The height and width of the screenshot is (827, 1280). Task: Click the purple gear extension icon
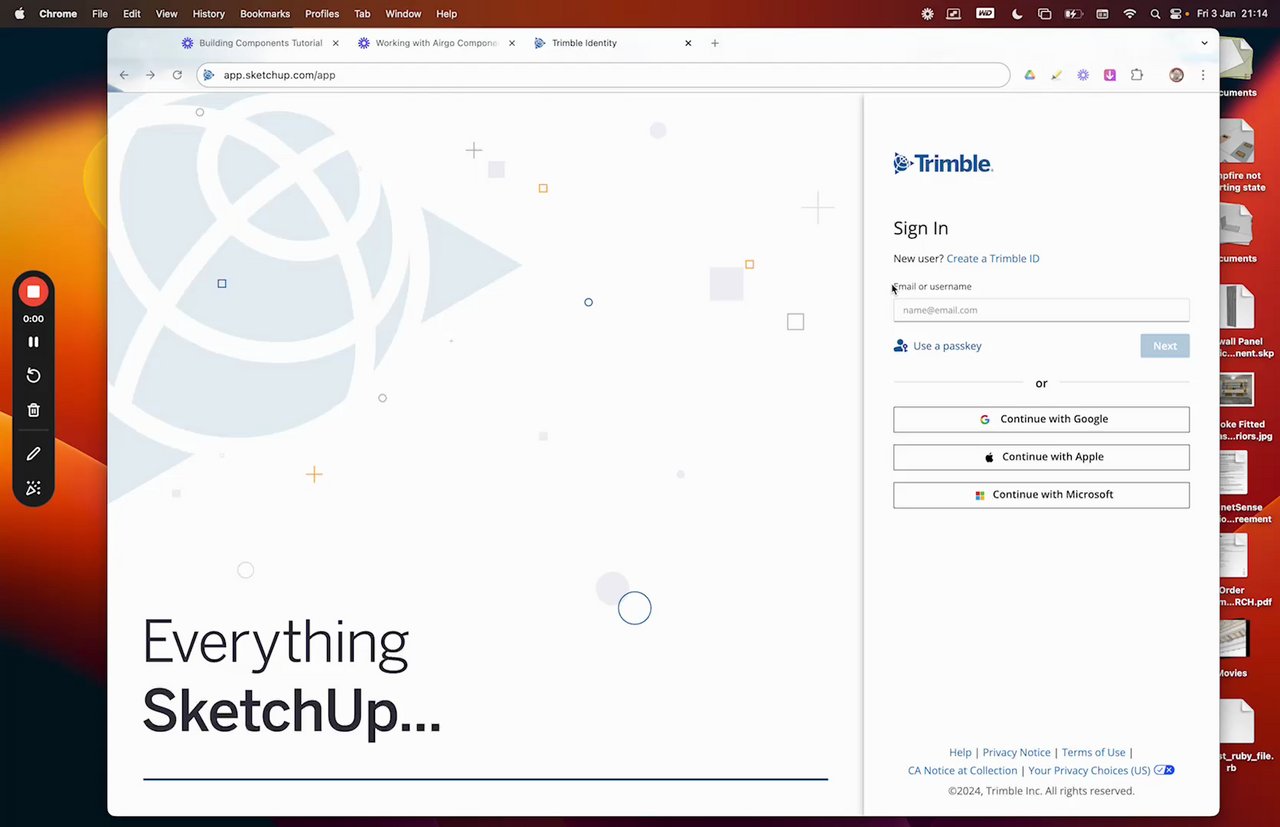(x=1083, y=75)
